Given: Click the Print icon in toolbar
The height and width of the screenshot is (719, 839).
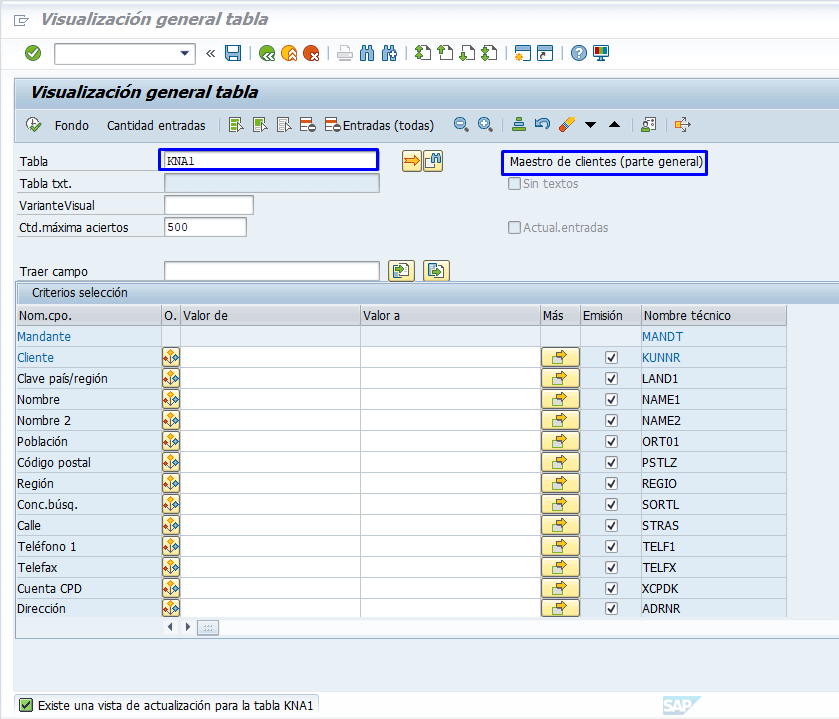Looking at the screenshot, I should 345,53.
